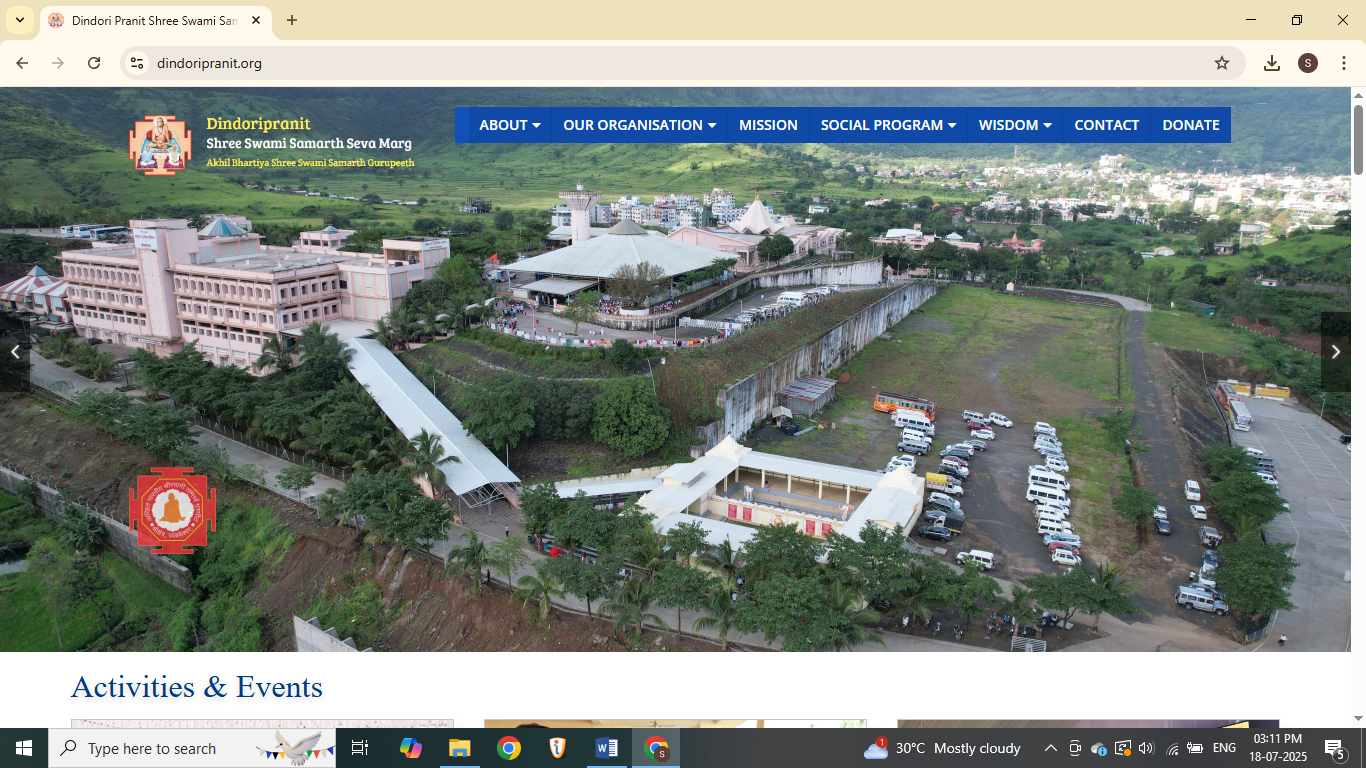1366x768 pixels.
Task: Reload the page with the refresh icon
Action: click(94, 63)
